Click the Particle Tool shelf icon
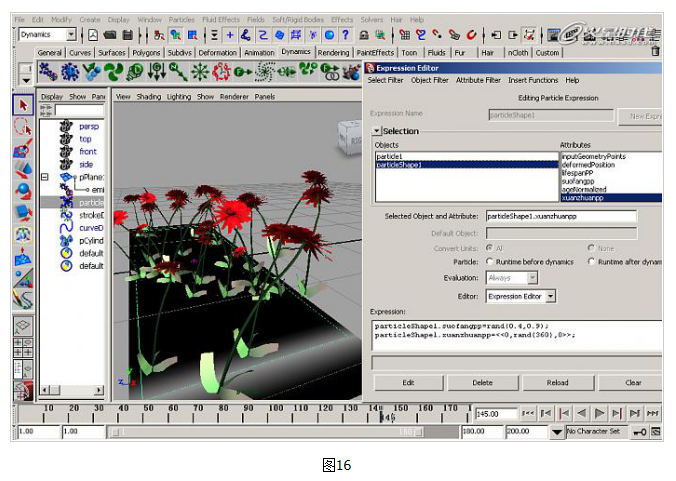676x481 pixels. tap(48, 72)
